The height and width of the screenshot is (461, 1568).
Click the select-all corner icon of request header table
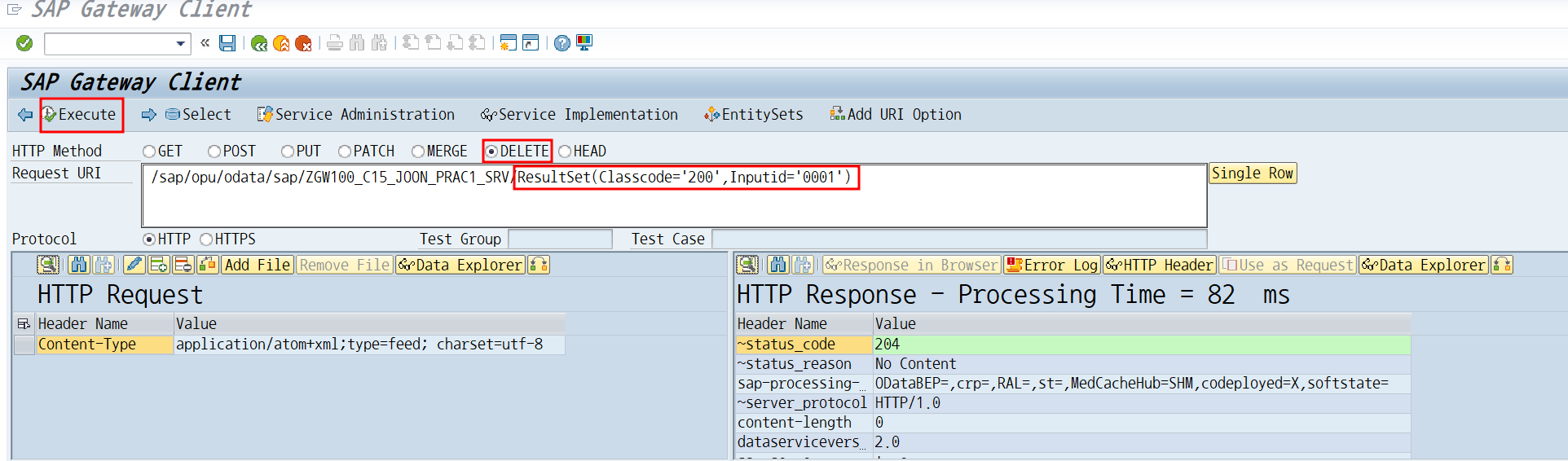click(x=24, y=324)
